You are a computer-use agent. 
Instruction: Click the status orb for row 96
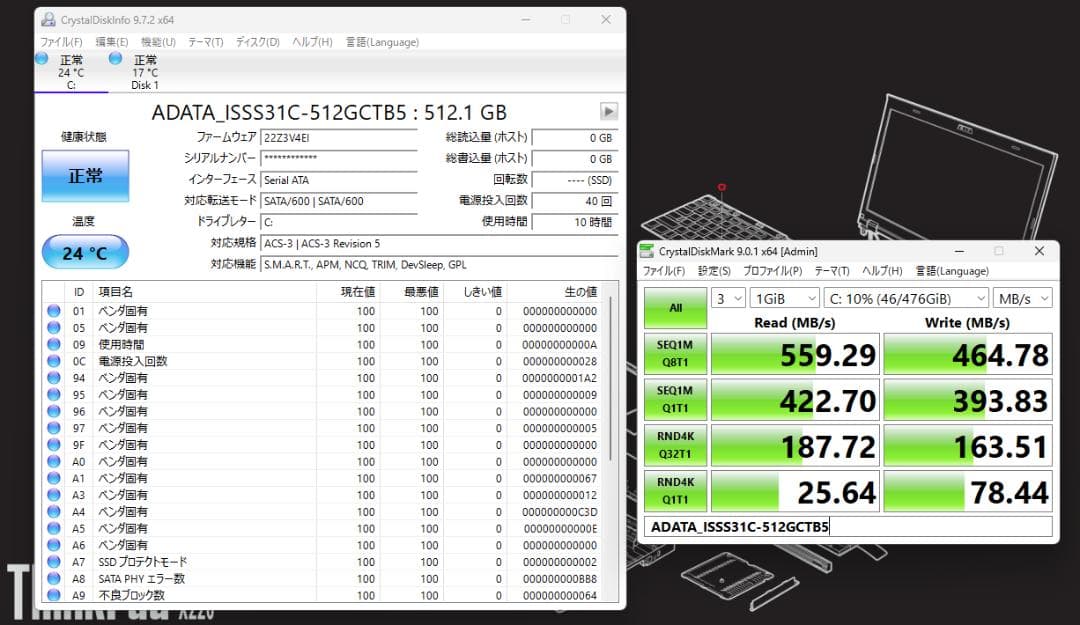[54, 411]
